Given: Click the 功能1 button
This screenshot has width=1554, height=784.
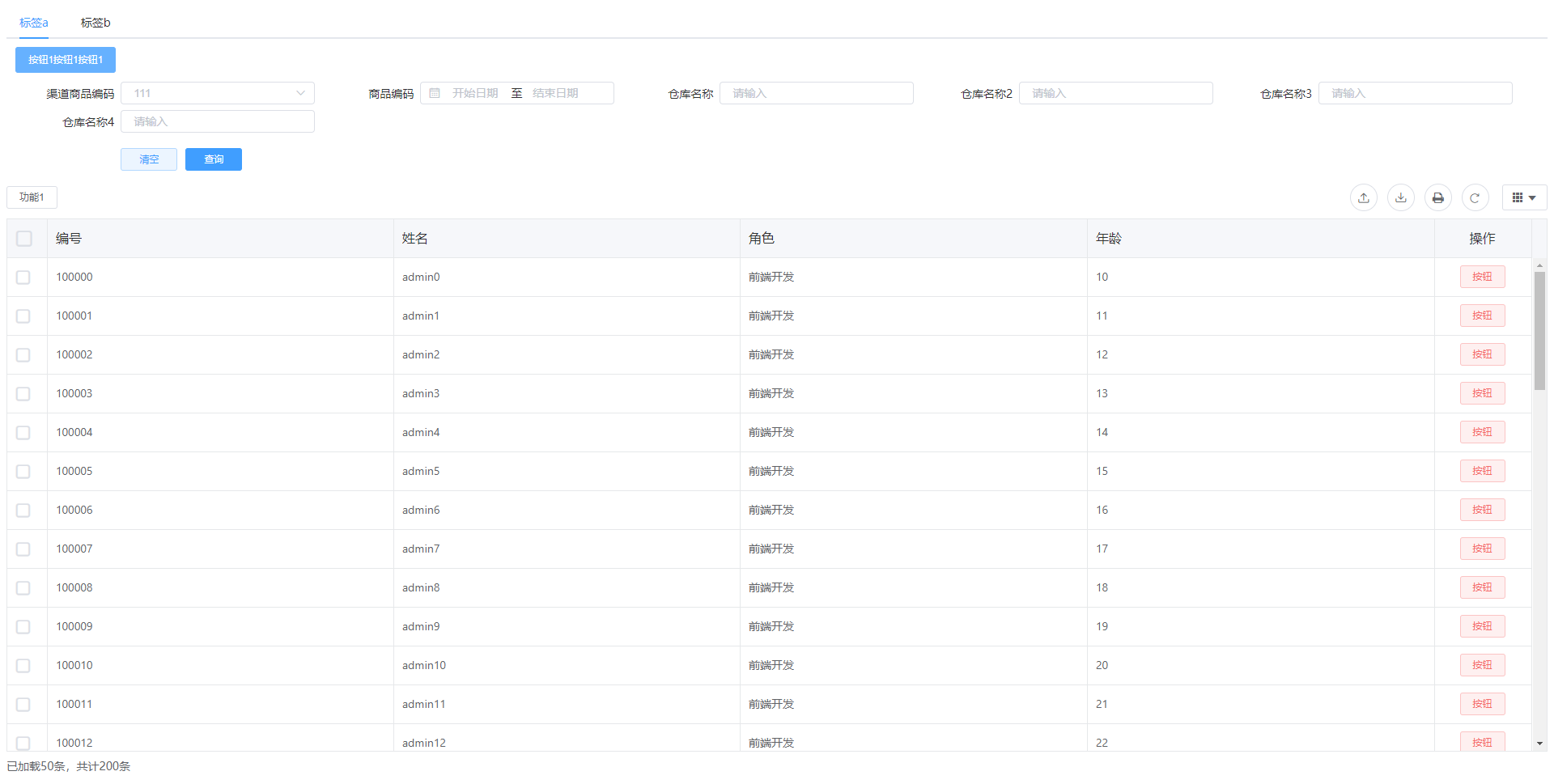Looking at the screenshot, I should coord(32,197).
